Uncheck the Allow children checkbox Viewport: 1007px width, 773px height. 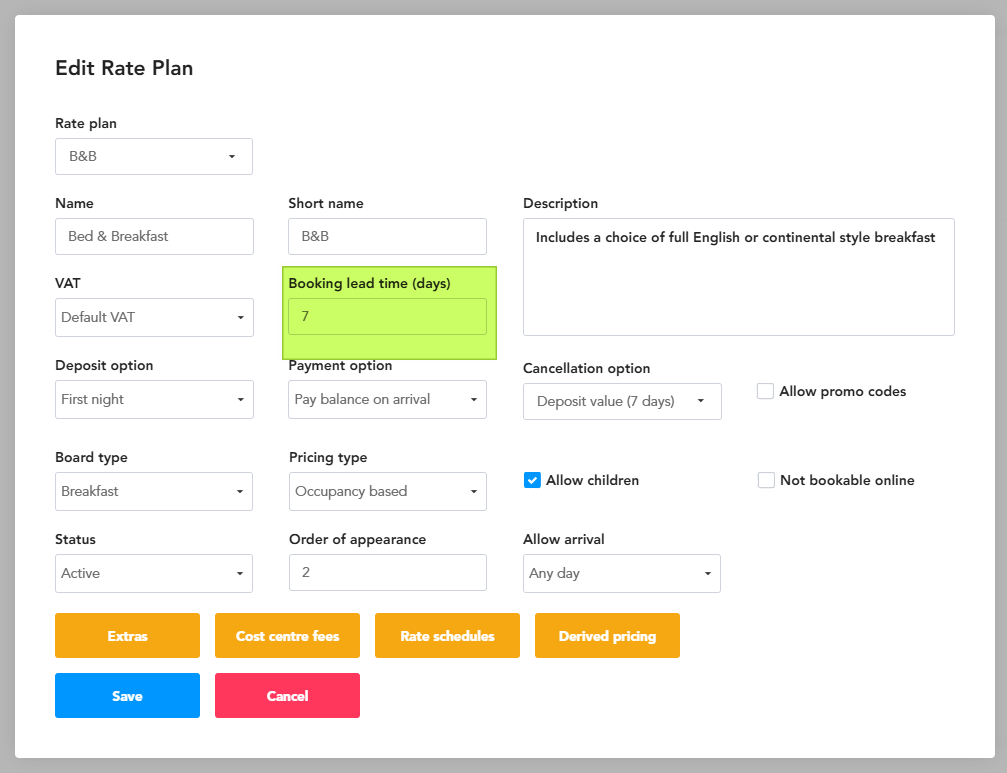point(532,480)
